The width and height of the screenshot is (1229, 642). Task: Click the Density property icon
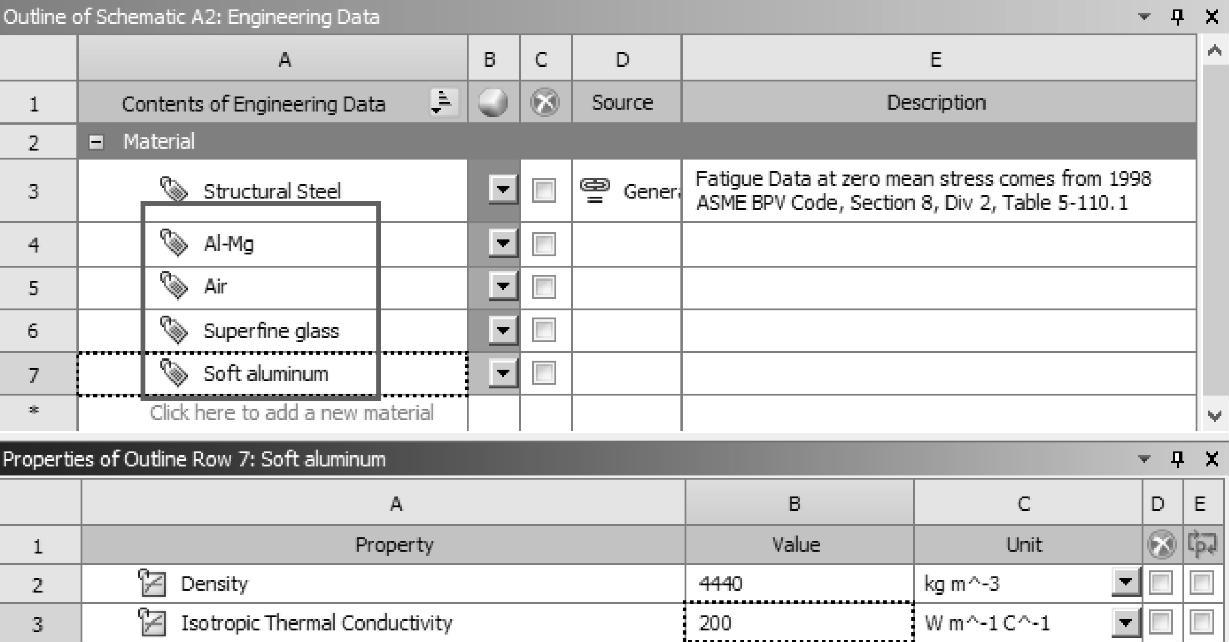154,584
